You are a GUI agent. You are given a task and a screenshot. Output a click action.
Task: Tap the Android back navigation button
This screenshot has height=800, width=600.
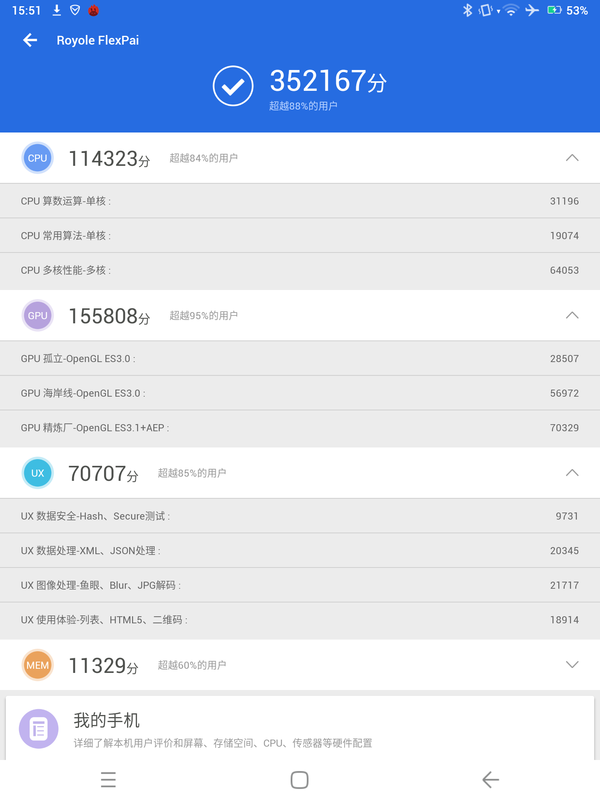[x=490, y=780]
